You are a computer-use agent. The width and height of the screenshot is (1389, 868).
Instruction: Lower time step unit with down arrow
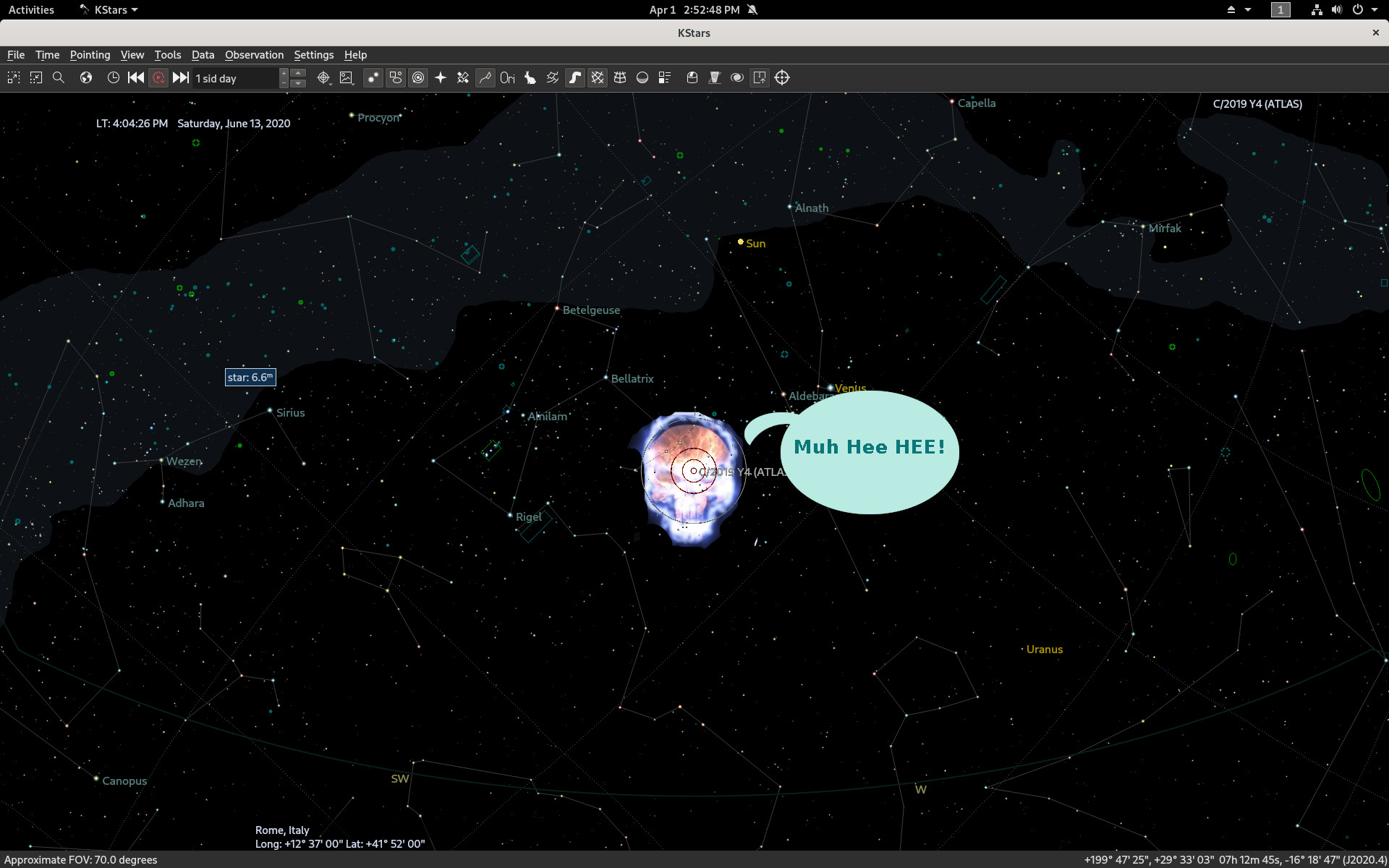pos(298,83)
